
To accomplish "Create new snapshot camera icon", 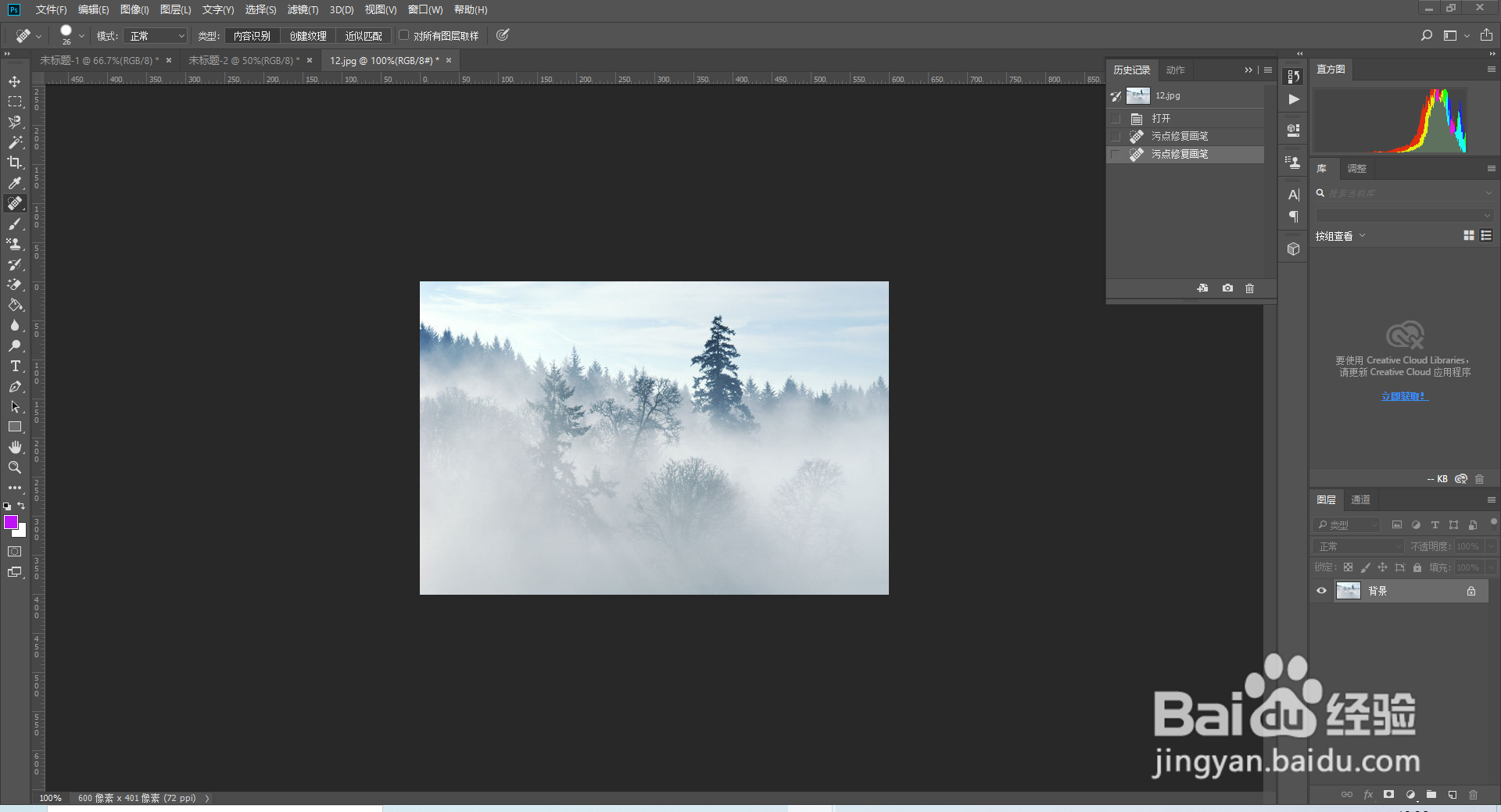I will click(x=1227, y=288).
